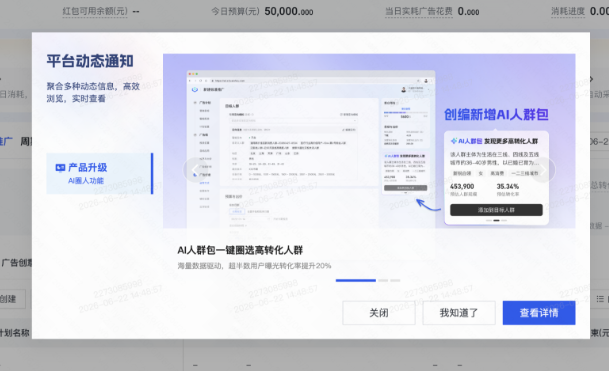Click 当日实耗广告花费 label in background page
This screenshot has width=609, height=371.
419,11
